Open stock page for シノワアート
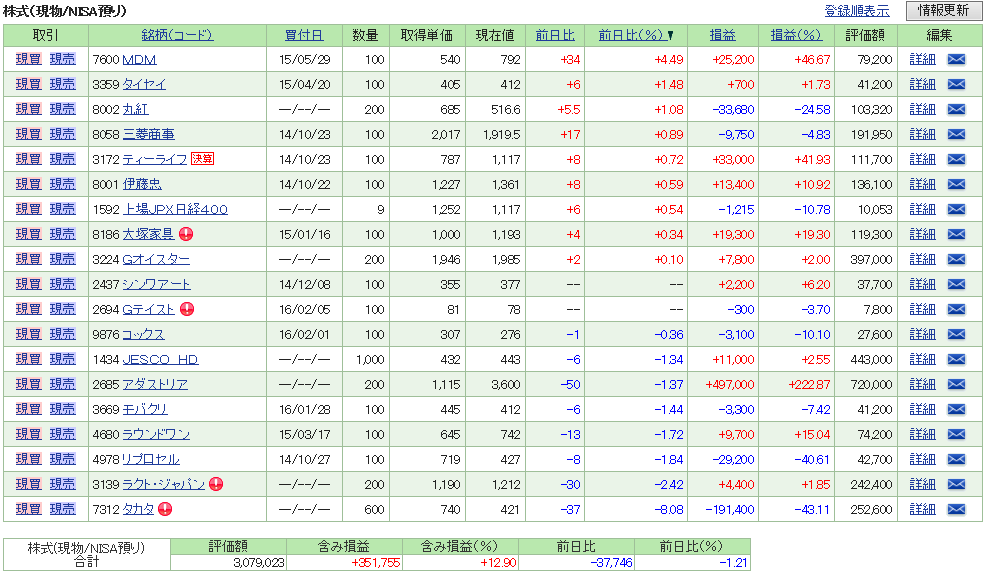This screenshot has width=986, height=573. (x=156, y=284)
